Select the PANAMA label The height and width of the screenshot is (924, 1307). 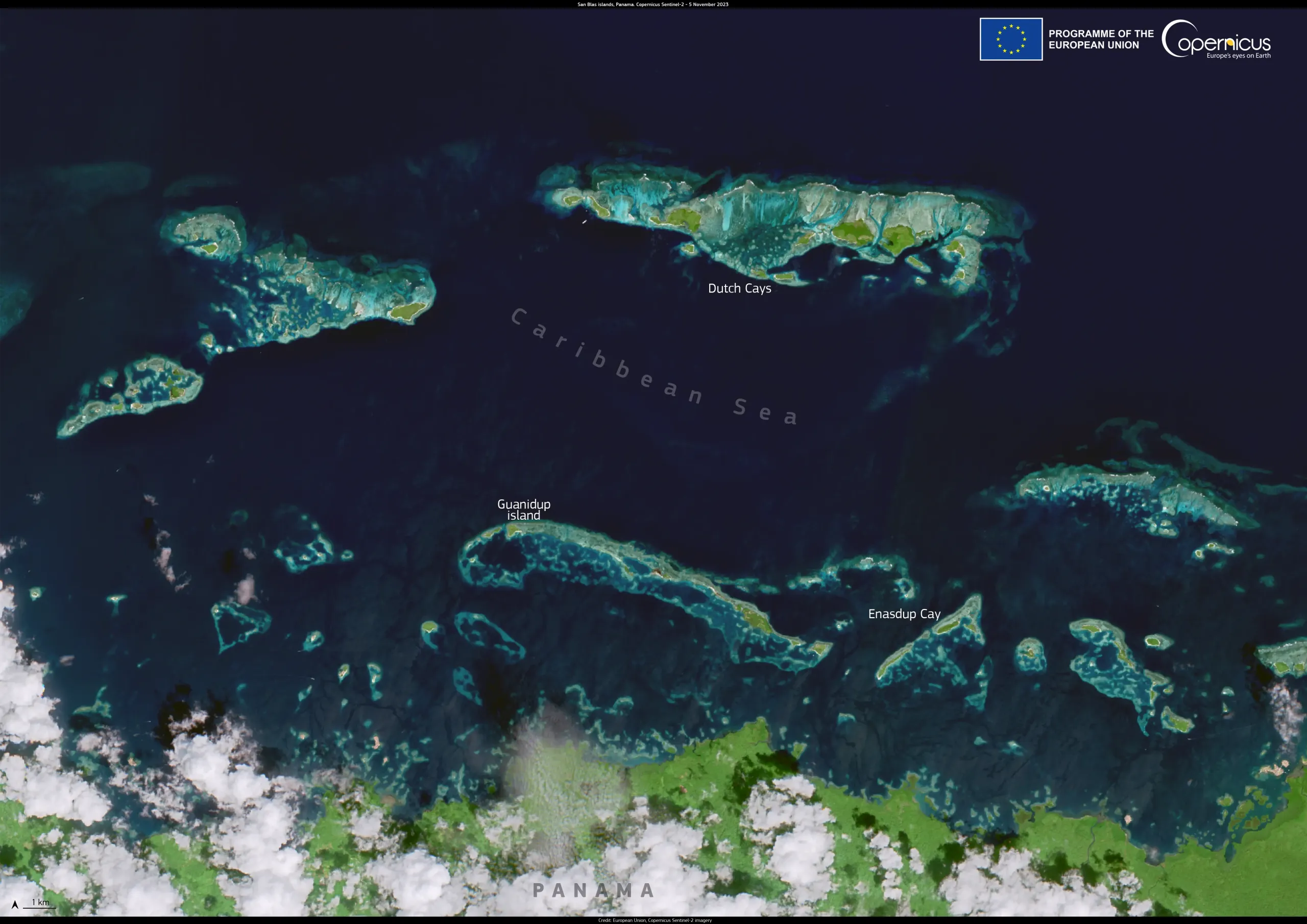[594, 891]
